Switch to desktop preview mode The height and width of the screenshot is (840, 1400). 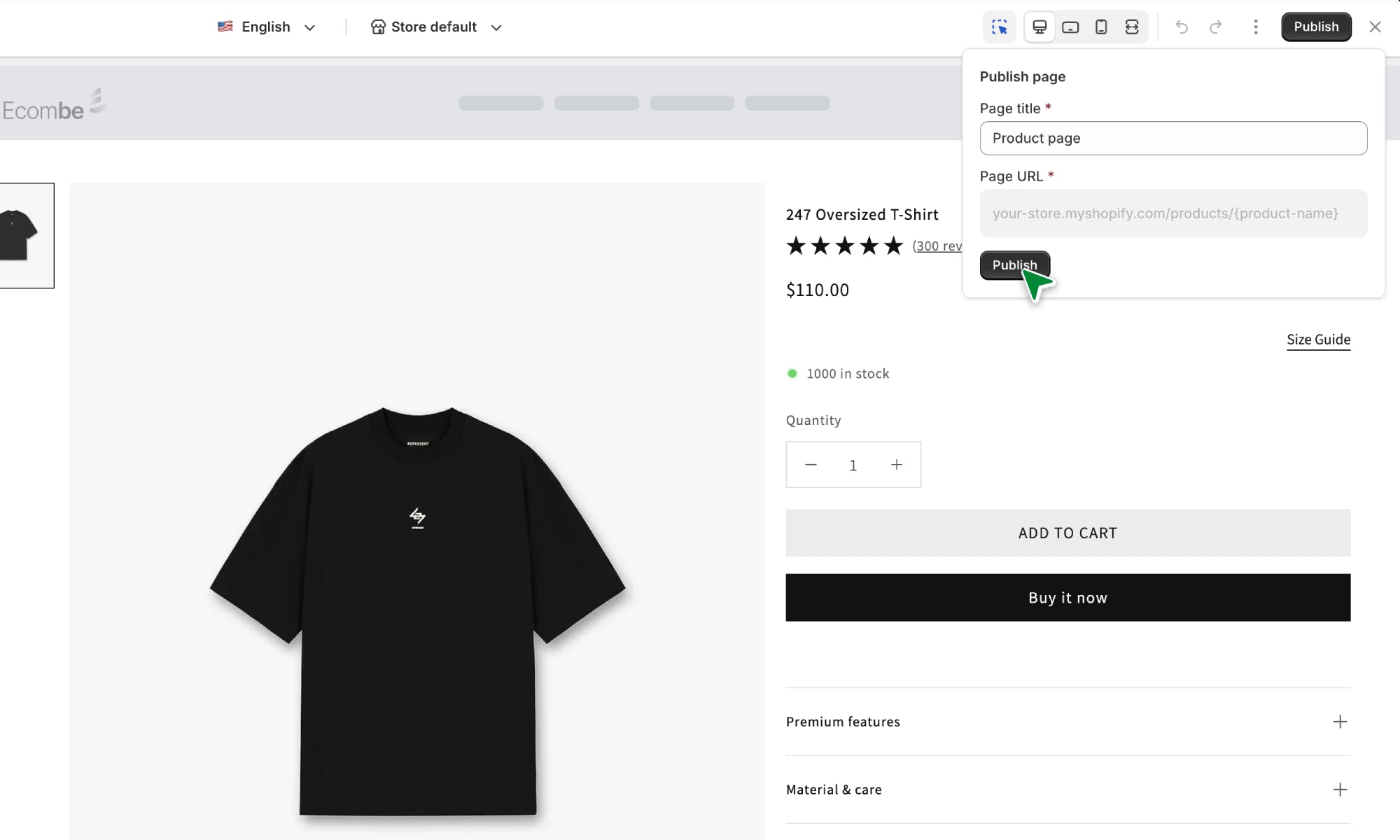pyautogui.click(x=1039, y=27)
